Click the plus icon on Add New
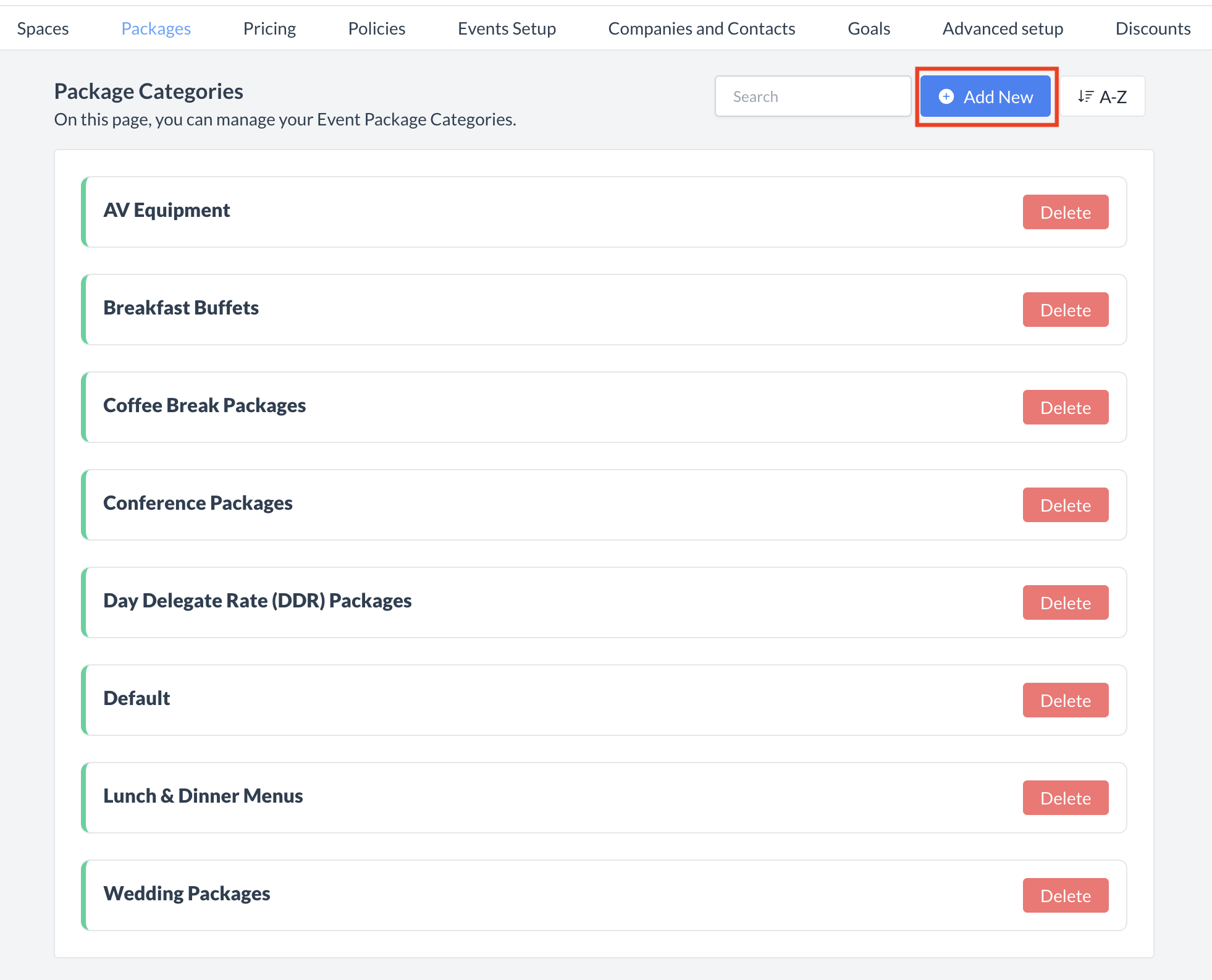Image resolution: width=1212 pixels, height=980 pixels. (x=948, y=96)
